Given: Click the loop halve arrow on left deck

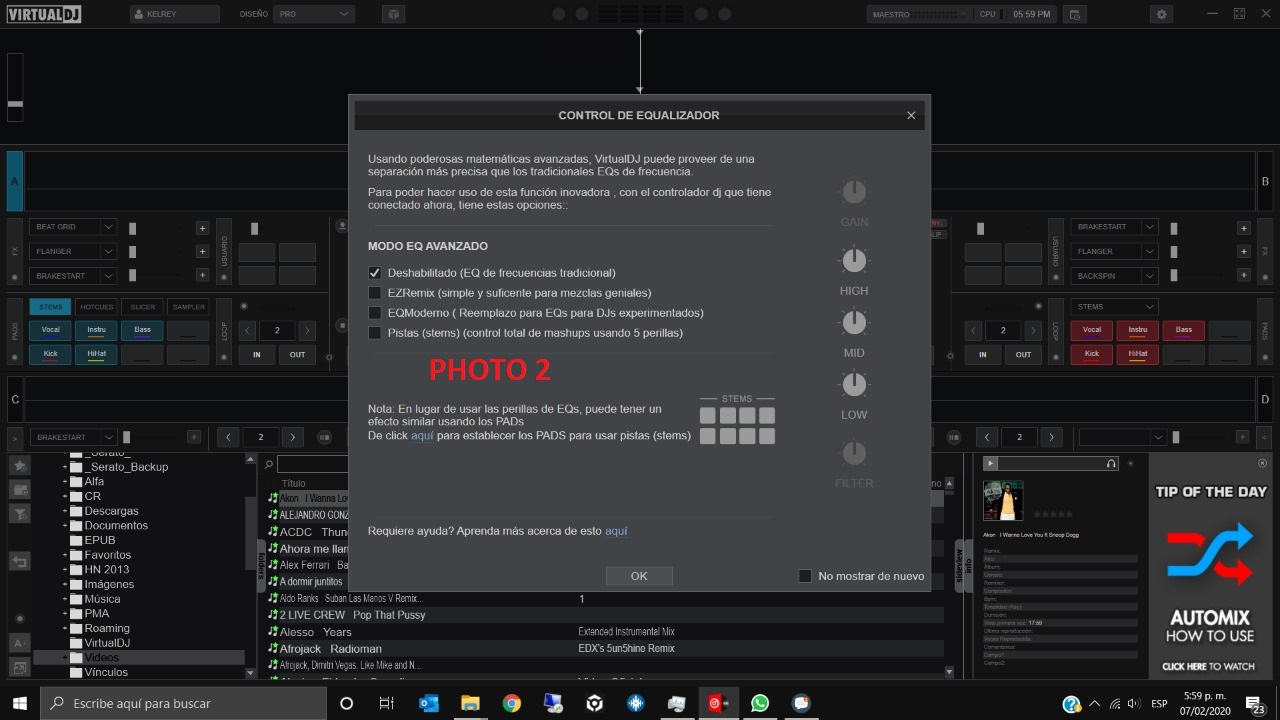Looking at the screenshot, I should [247, 330].
